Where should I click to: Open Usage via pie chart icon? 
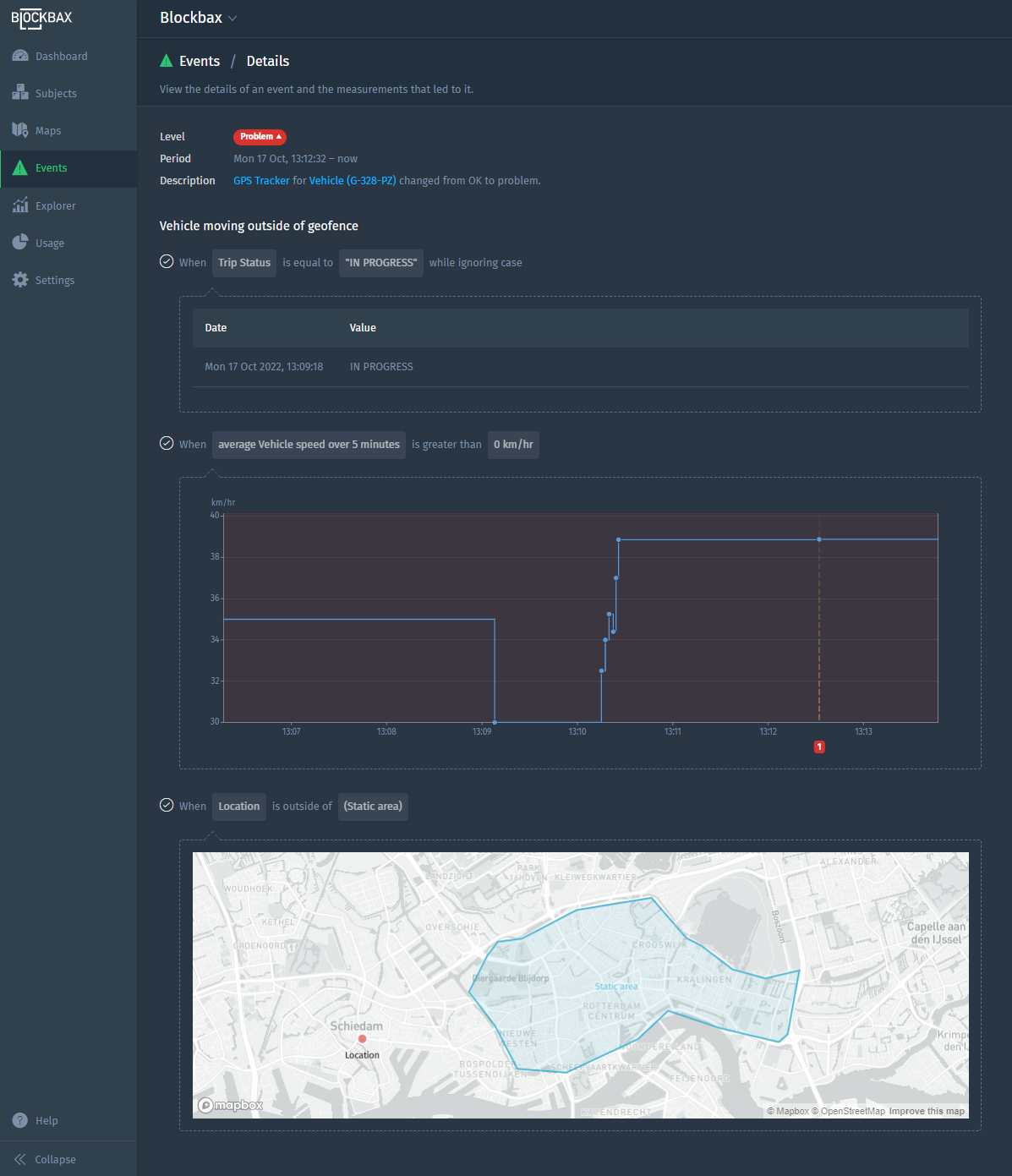(20, 243)
